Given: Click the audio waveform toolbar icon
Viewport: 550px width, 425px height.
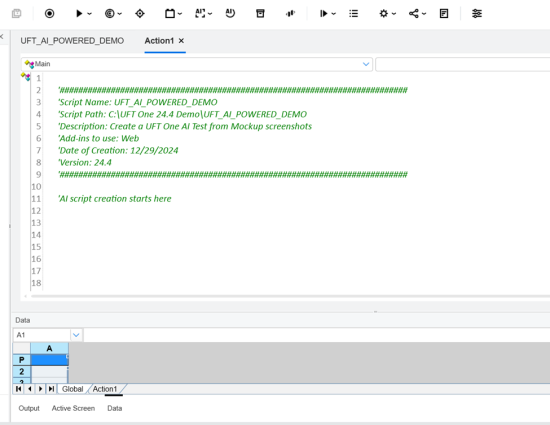Looking at the screenshot, I should point(290,14).
